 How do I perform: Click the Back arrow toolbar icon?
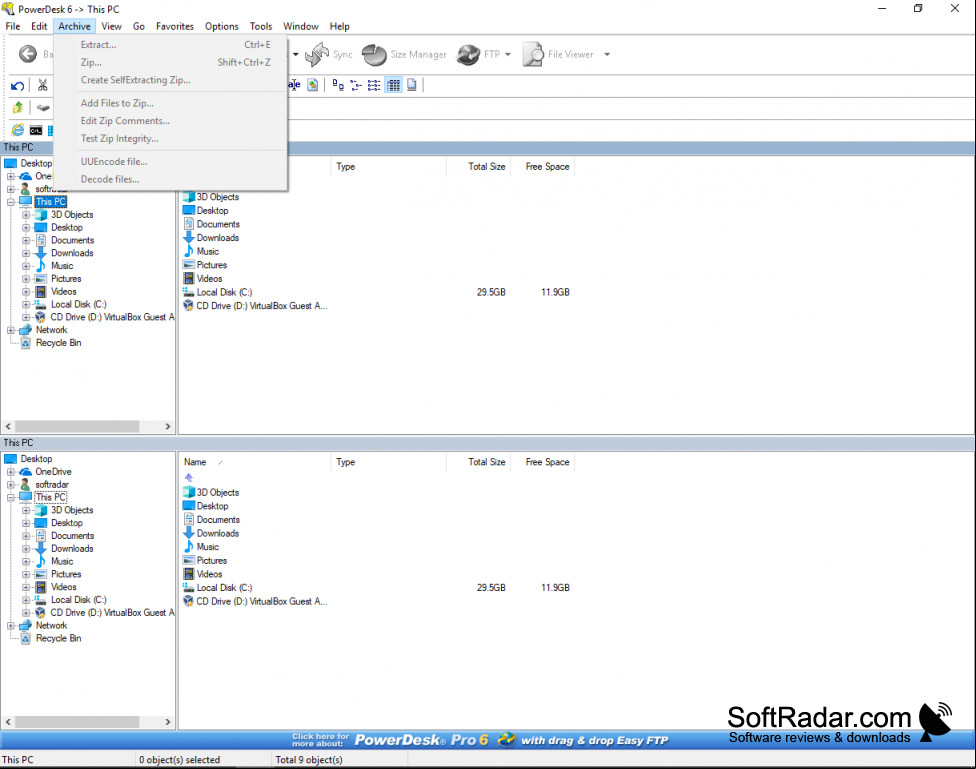(x=27, y=54)
